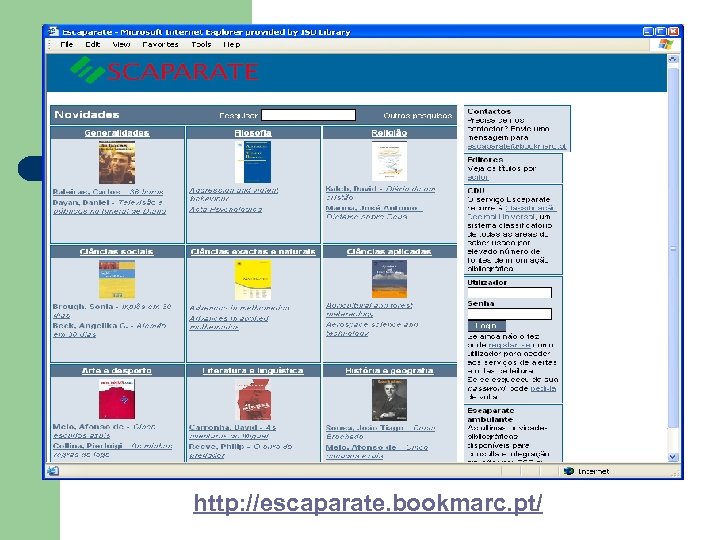Open the Tools menu
This screenshot has width=720, height=540.
pyautogui.click(x=202, y=45)
